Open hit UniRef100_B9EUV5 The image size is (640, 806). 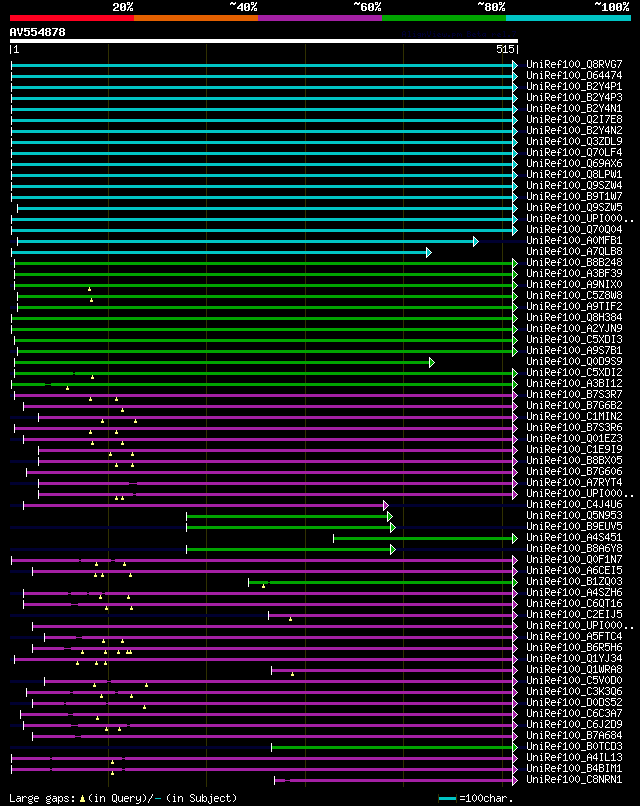coord(574,526)
